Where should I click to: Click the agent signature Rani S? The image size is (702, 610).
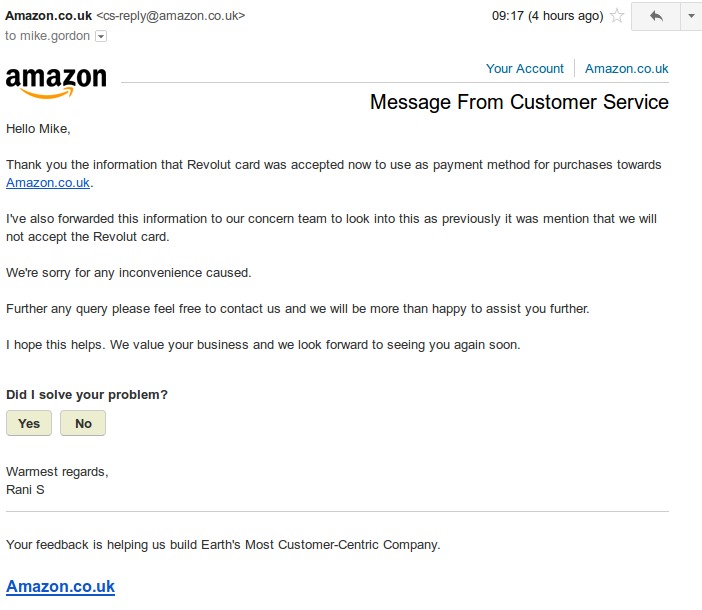(25, 490)
